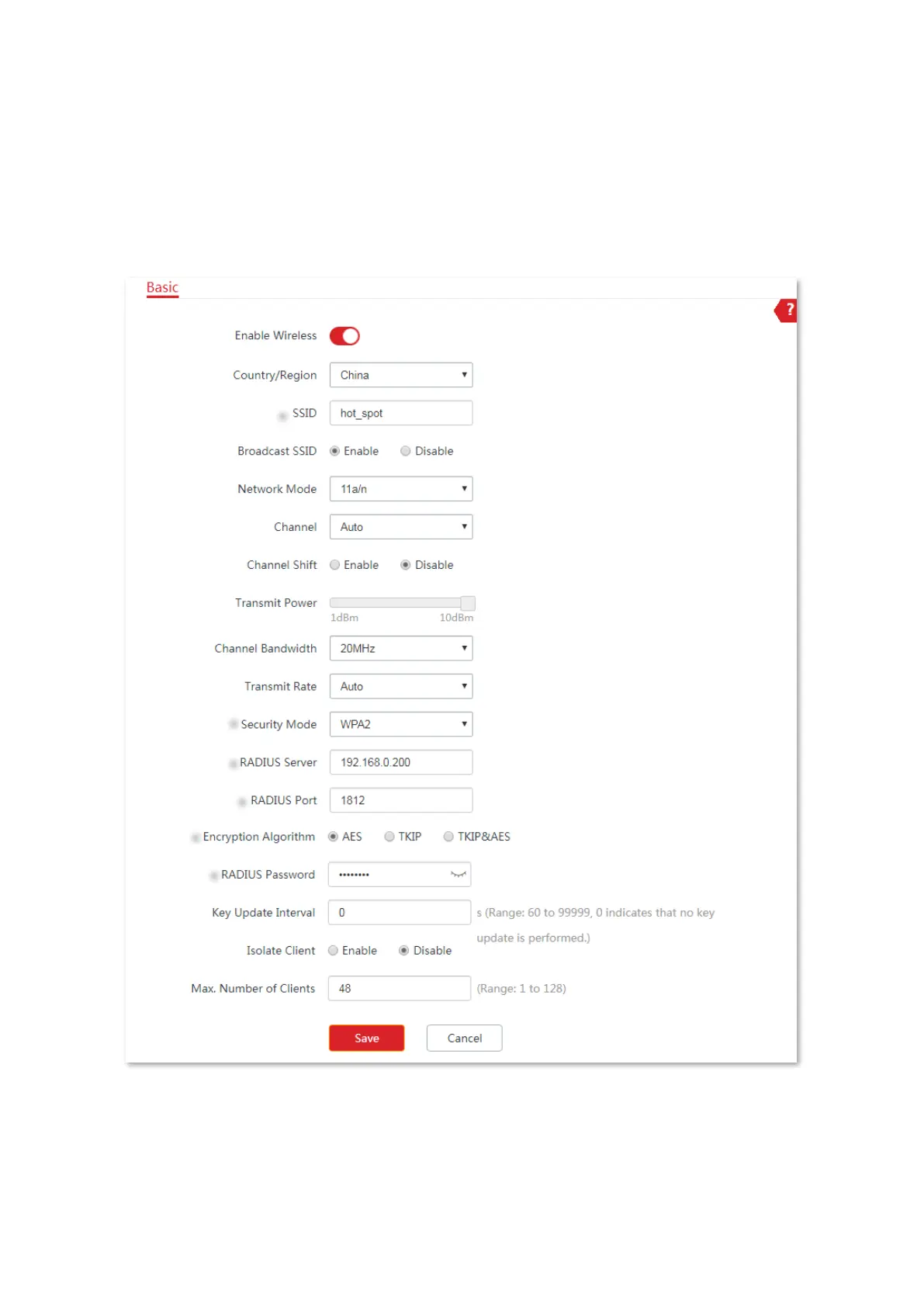This screenshot has height=1307, width=924.
Task: Open the Transmit Rate dropdown set to Auto
Action: coord(401,686)
